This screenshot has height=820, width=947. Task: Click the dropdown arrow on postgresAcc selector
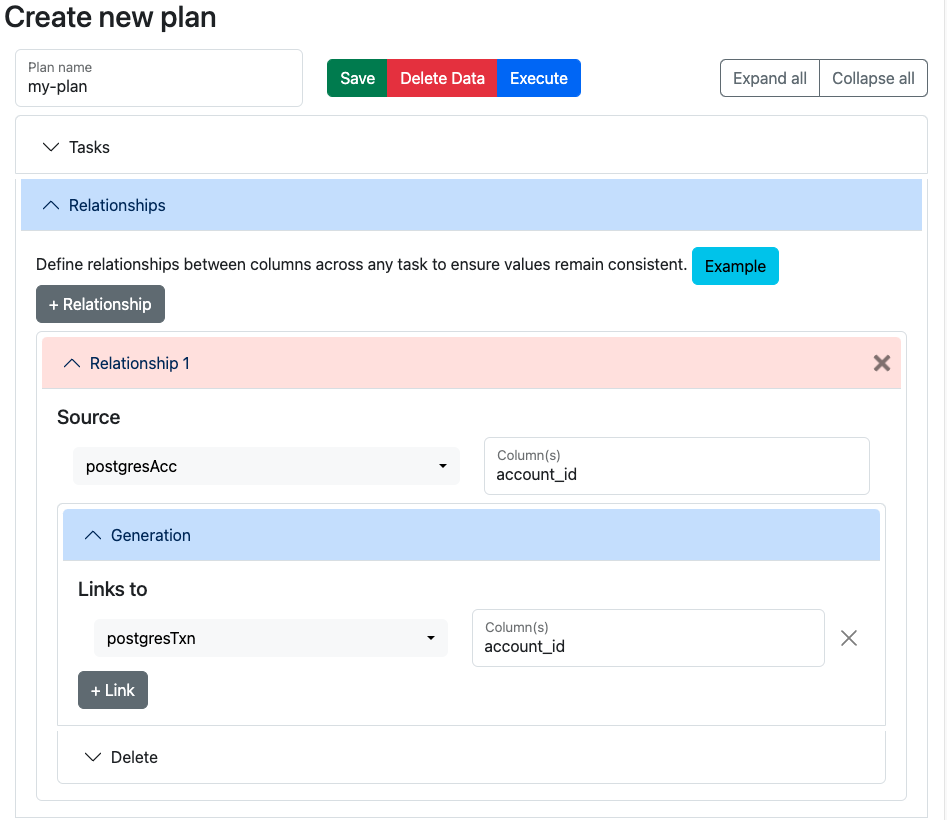[443, 465]
